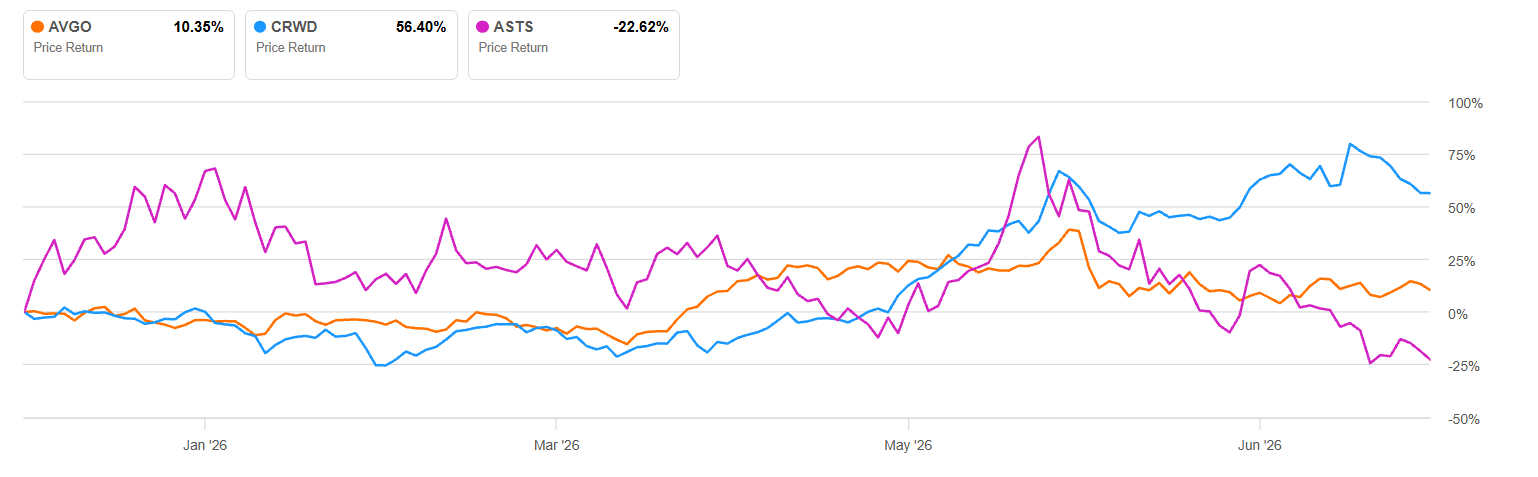Viewport: 1538px width, 477px height.
Task: Click AVGO's 10.35% return value
Action: point(198,28)
